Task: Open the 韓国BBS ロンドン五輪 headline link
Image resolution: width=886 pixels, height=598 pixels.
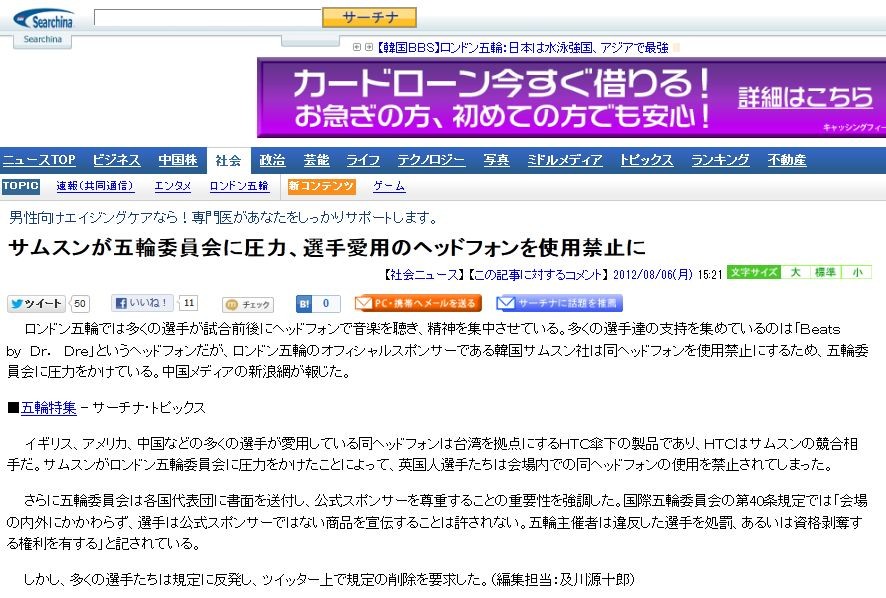Action: pyautogui.click(x=522, y=47)
